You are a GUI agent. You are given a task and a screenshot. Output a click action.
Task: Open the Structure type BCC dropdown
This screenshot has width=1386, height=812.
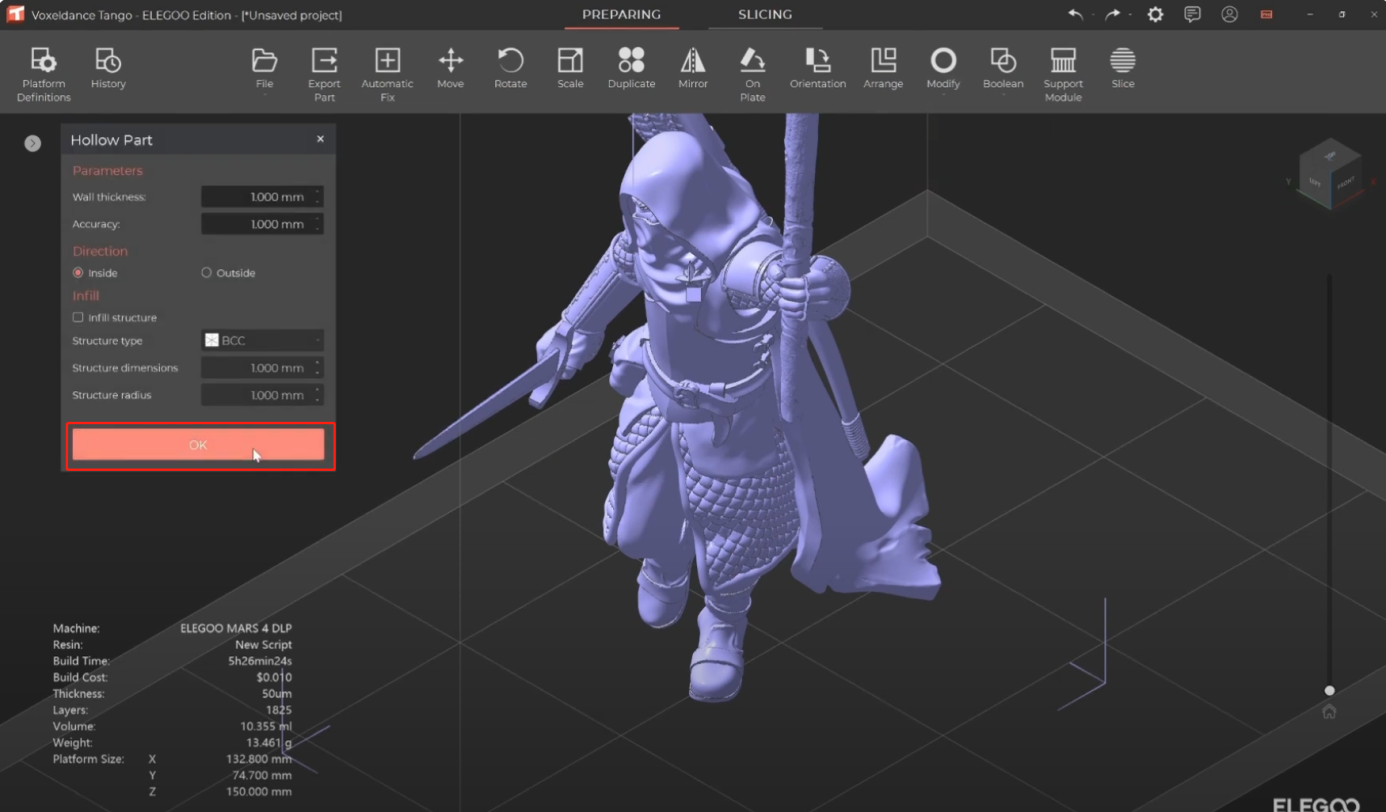pos(262,341)
